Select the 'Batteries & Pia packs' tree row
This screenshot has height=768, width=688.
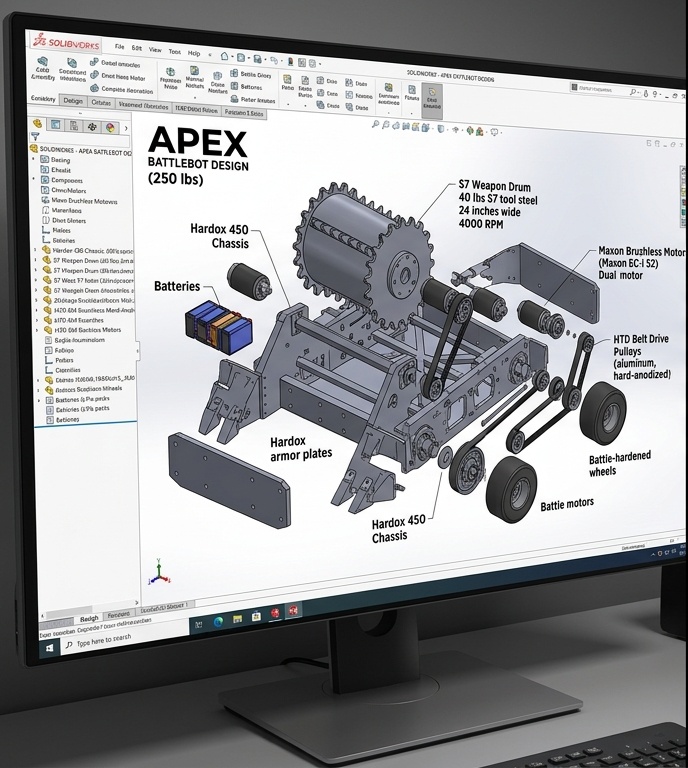77,400
